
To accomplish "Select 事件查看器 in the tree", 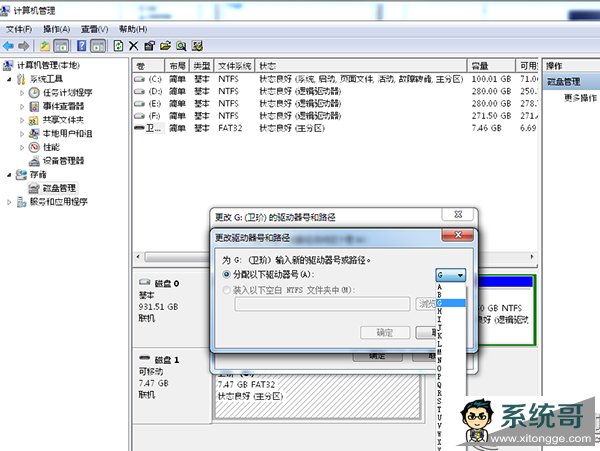I will click(x=63, y=106).
